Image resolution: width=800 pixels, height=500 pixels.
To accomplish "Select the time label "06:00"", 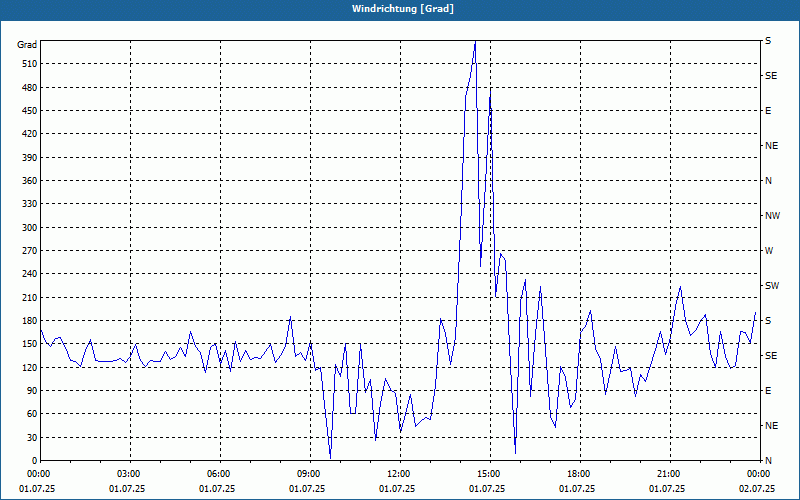I will point(220,474).
